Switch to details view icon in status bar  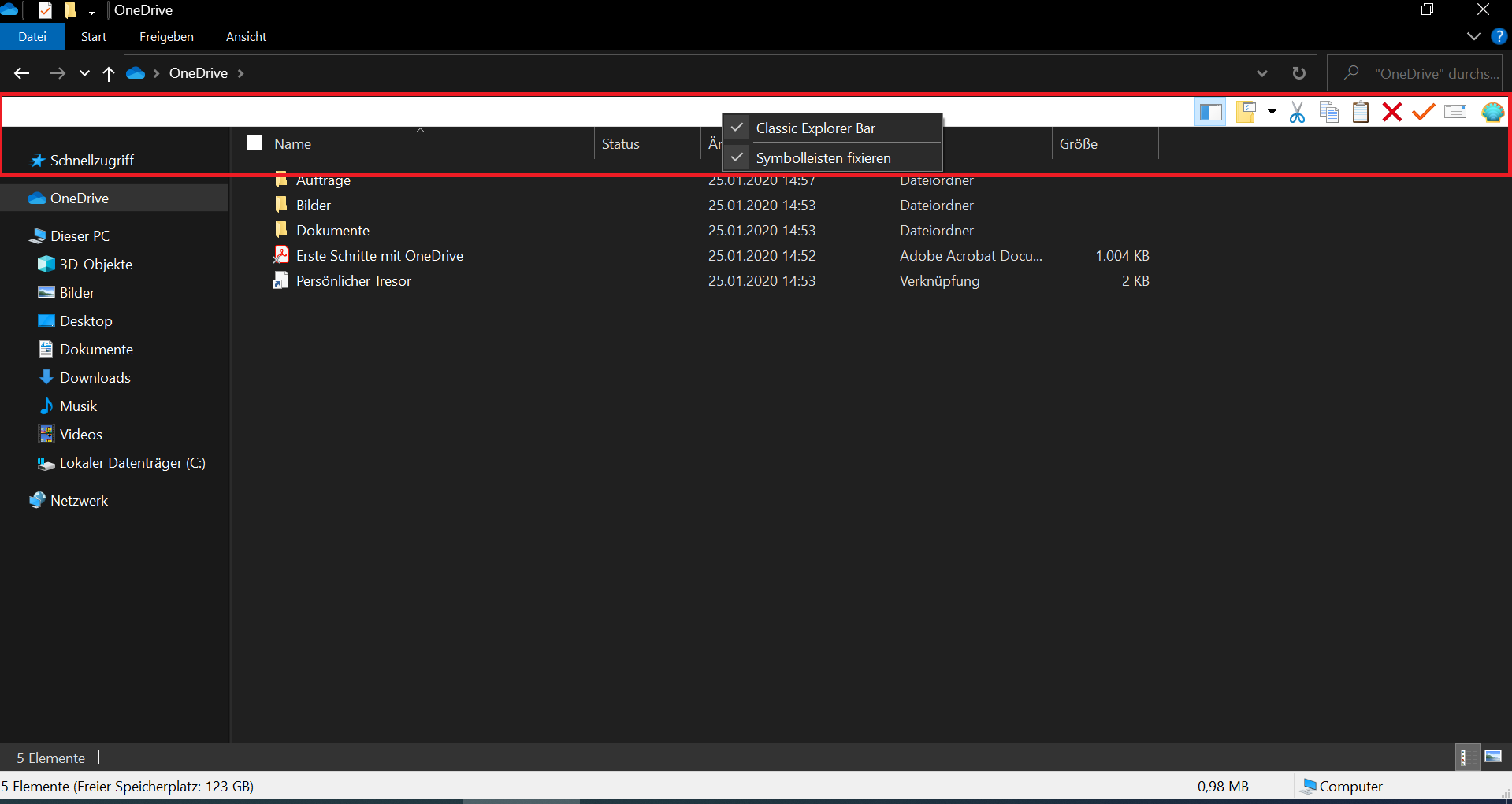(x=1467, y=757)
